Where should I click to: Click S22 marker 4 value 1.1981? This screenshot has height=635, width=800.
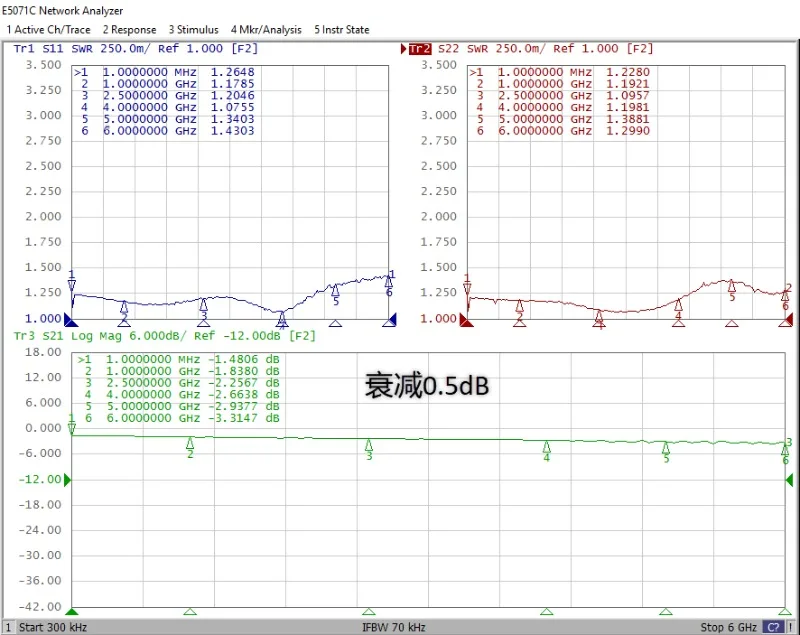point(628,107)
